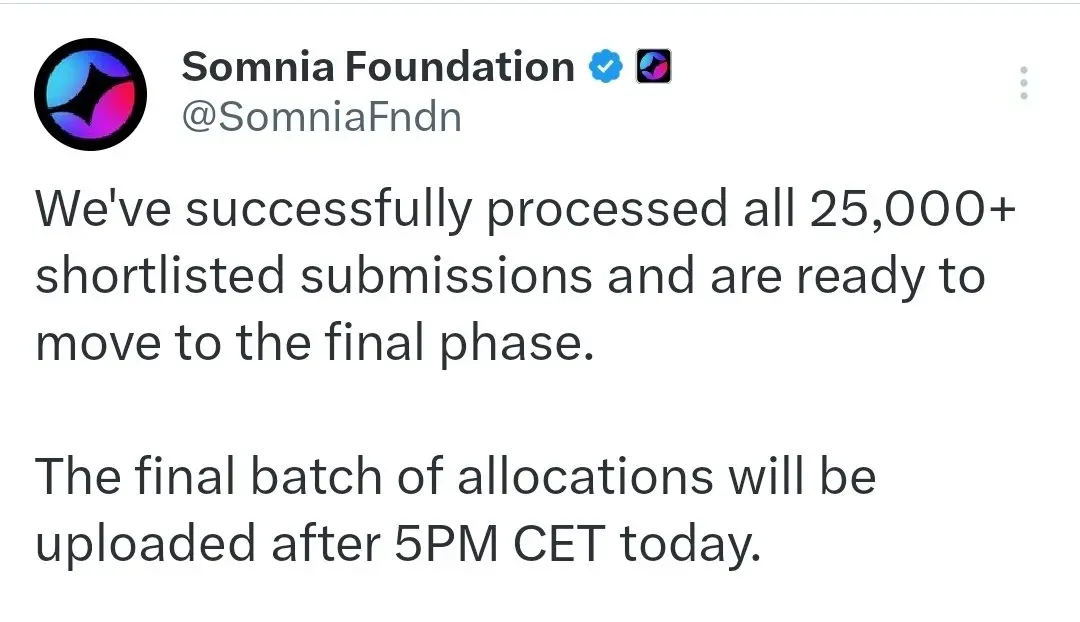The width and height of the screenshot is (1080, 622).
Task: Click the paragraph about shortlisted submissions
Action: pyautogui.click(x=525, y=276)
